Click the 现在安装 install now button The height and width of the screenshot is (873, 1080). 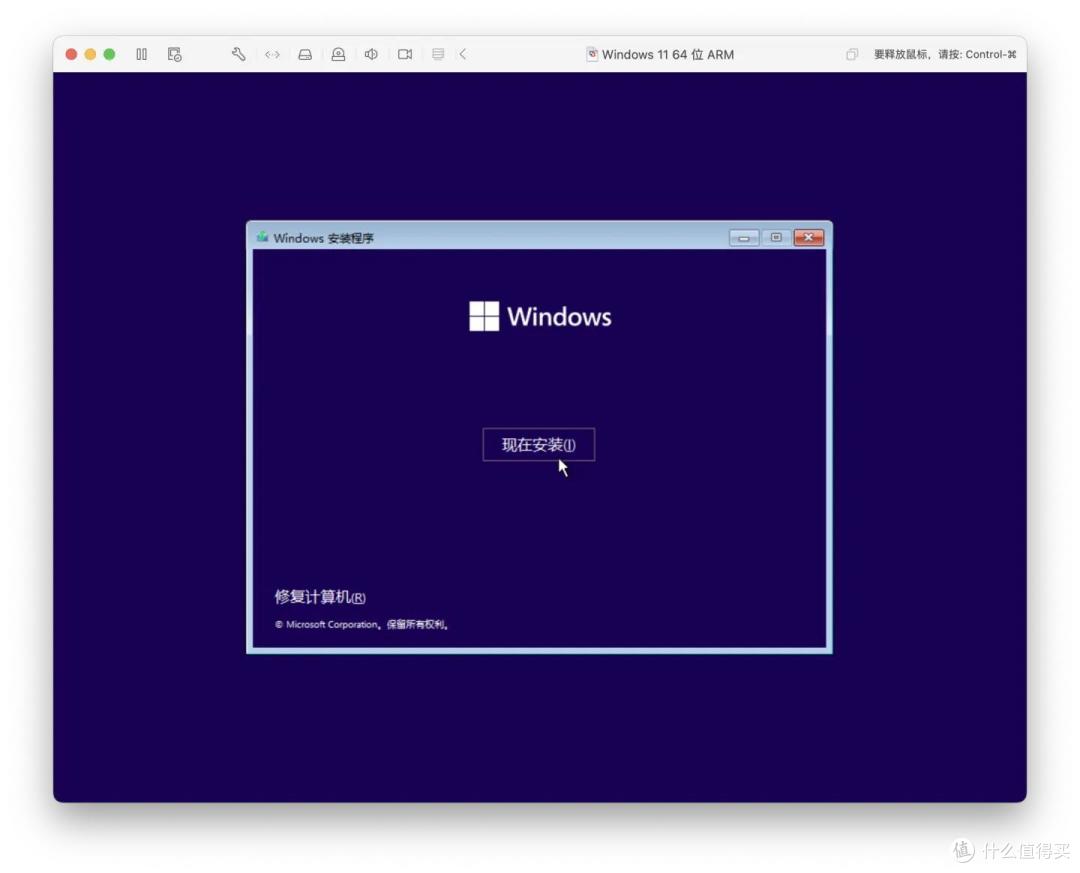coord(539,444)
